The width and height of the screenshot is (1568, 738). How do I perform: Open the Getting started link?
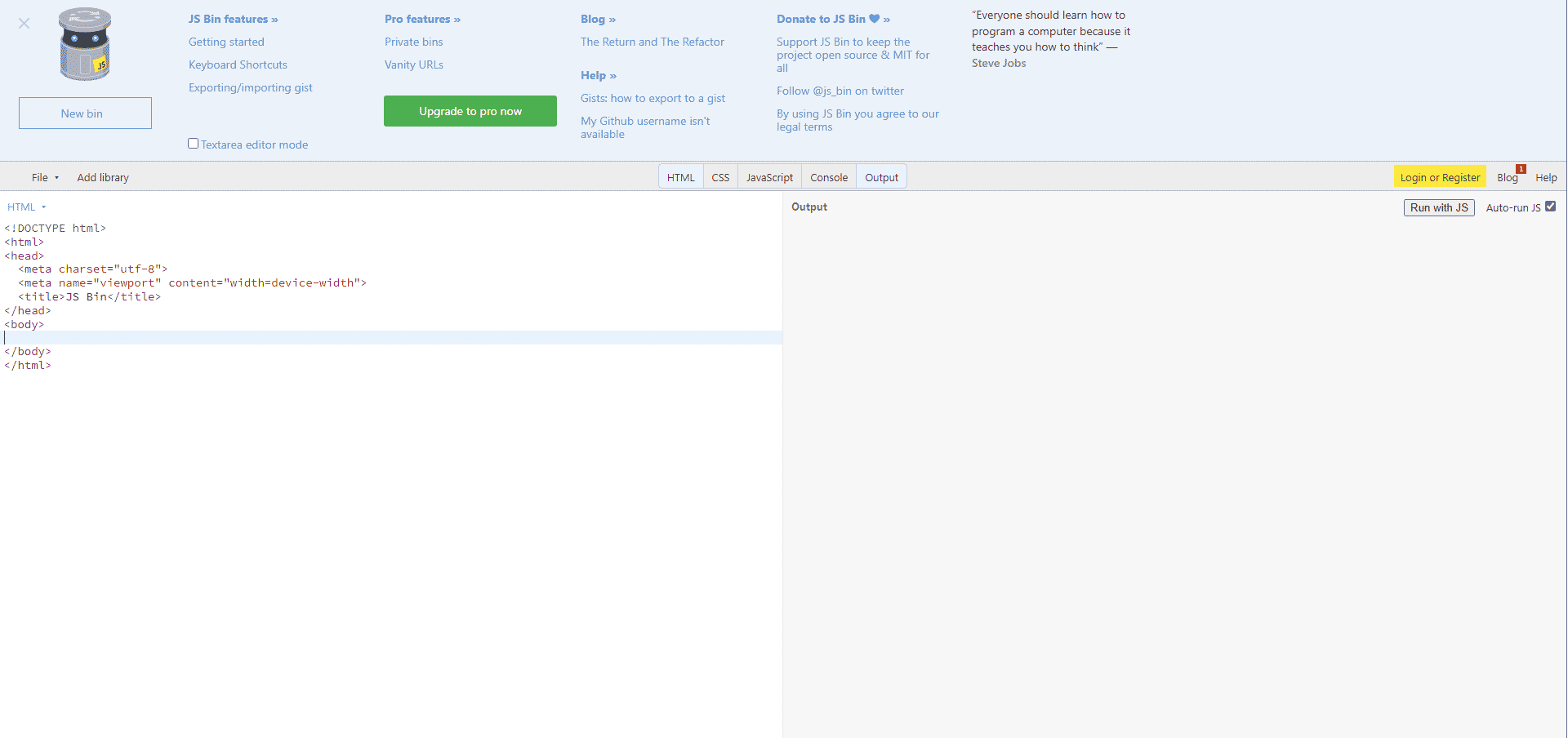pos(226,42)
